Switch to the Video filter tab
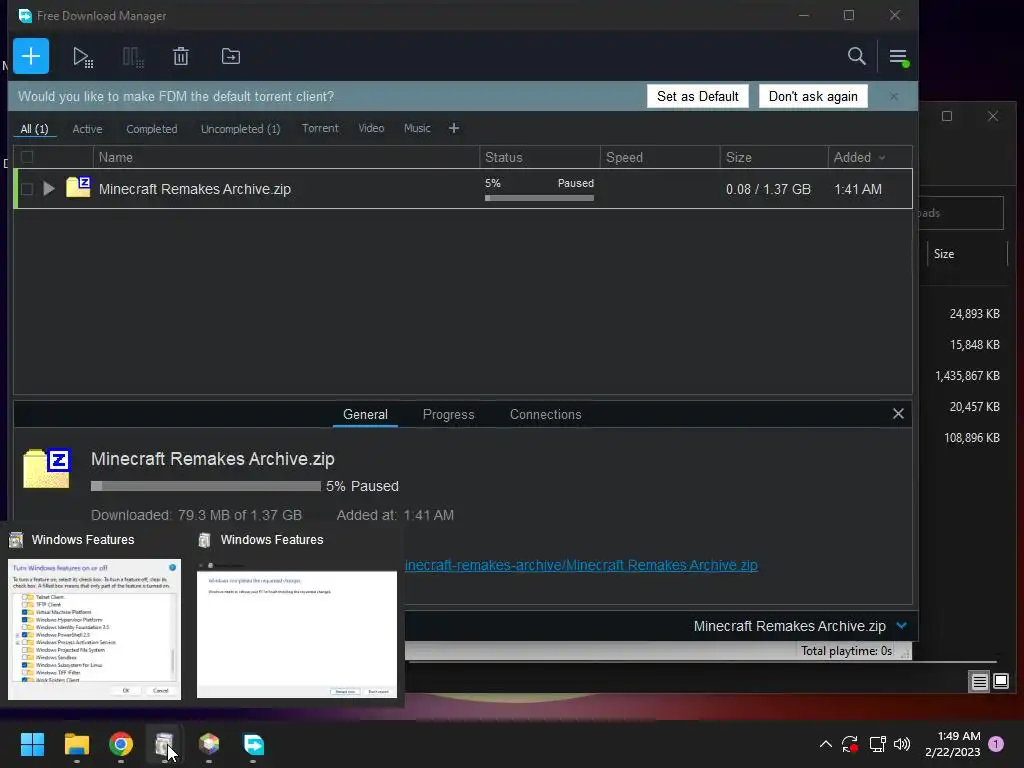Image resolution: width=1024 pixels, height=768 pixels. 371,128
